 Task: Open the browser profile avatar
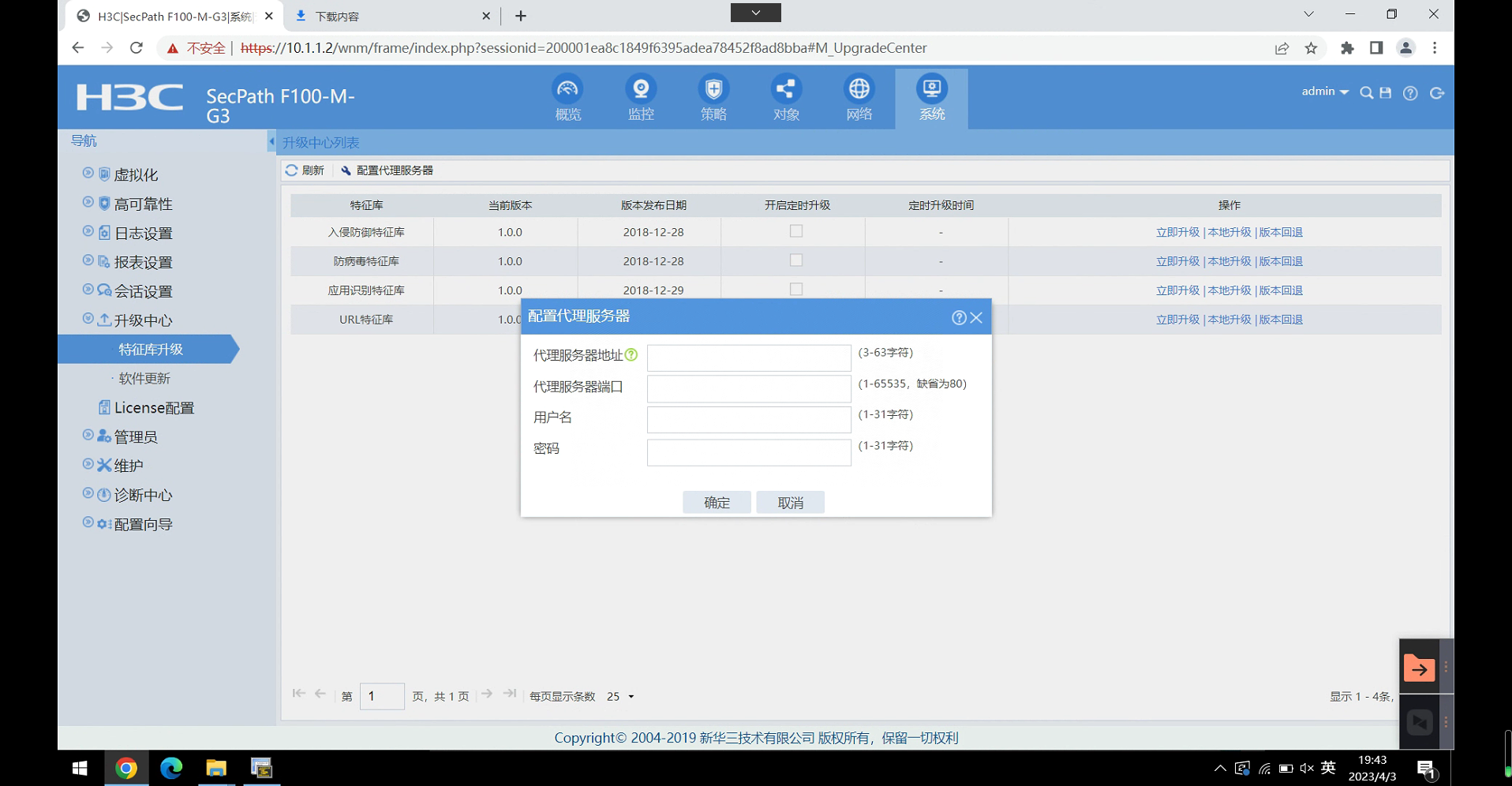coord(1405,48)
